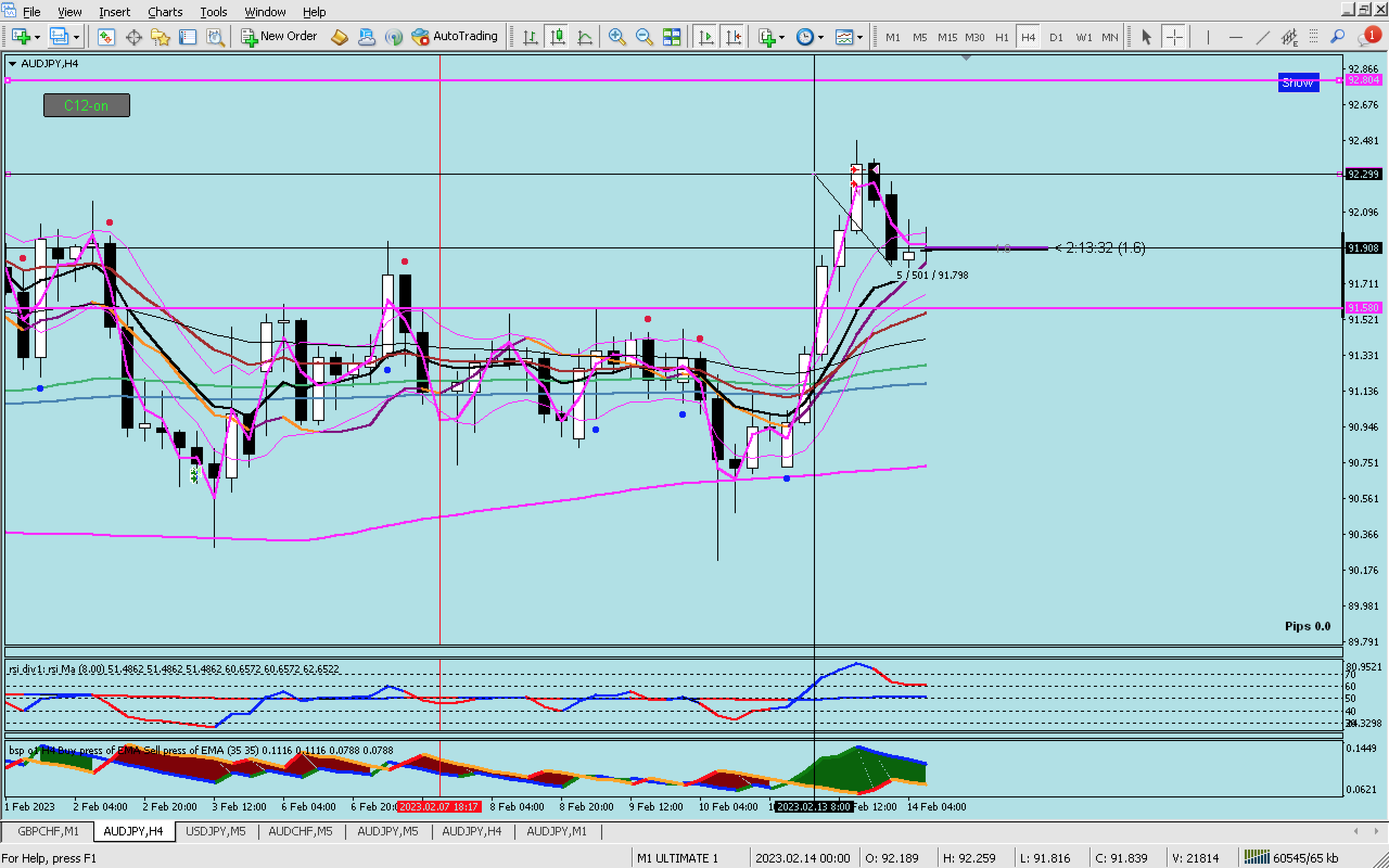Click the Zoom In magnifier icon
The height and width of the screenshot is (868, 1389).
point(616,37)
